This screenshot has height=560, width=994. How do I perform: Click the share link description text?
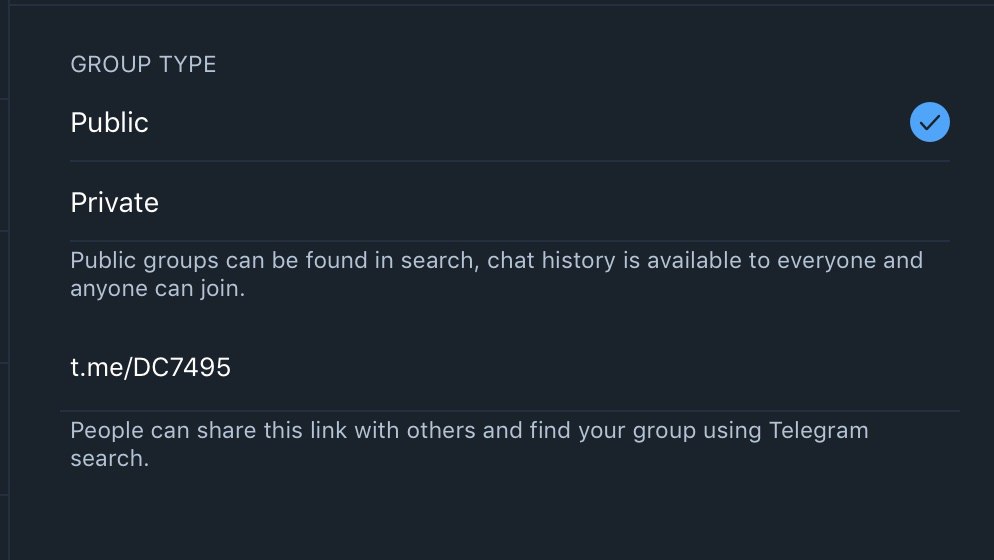click(469, 444)
